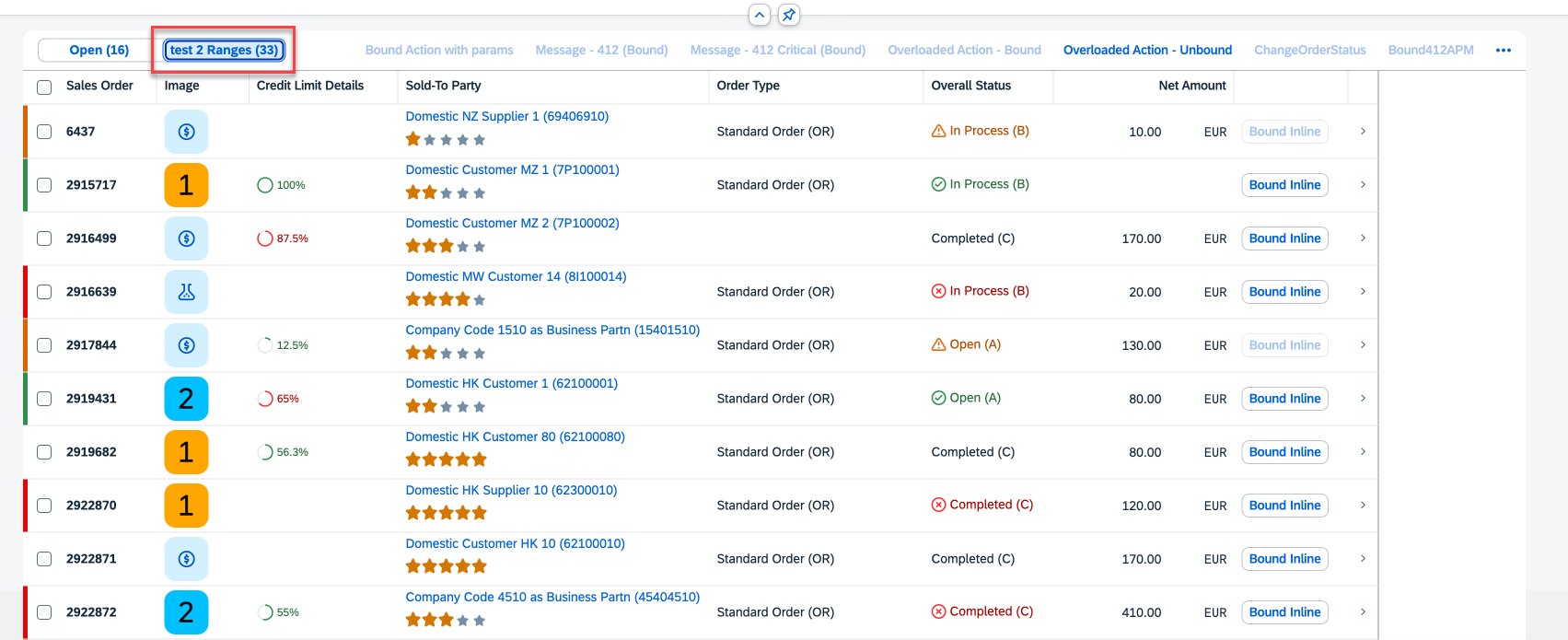1568x640 pixels.
Task: Click the star rating for Domestic NZ Supplier 1
Action: (x=446, y=140)
